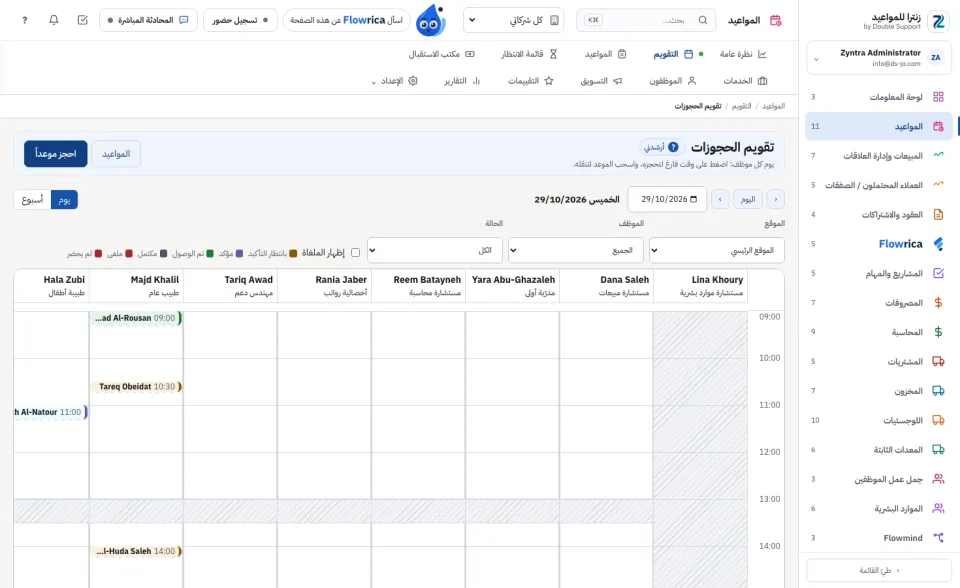Click the أرشدني help circle icon
The width and height of the screenshot is (960, 588).
tap(673, 147)
